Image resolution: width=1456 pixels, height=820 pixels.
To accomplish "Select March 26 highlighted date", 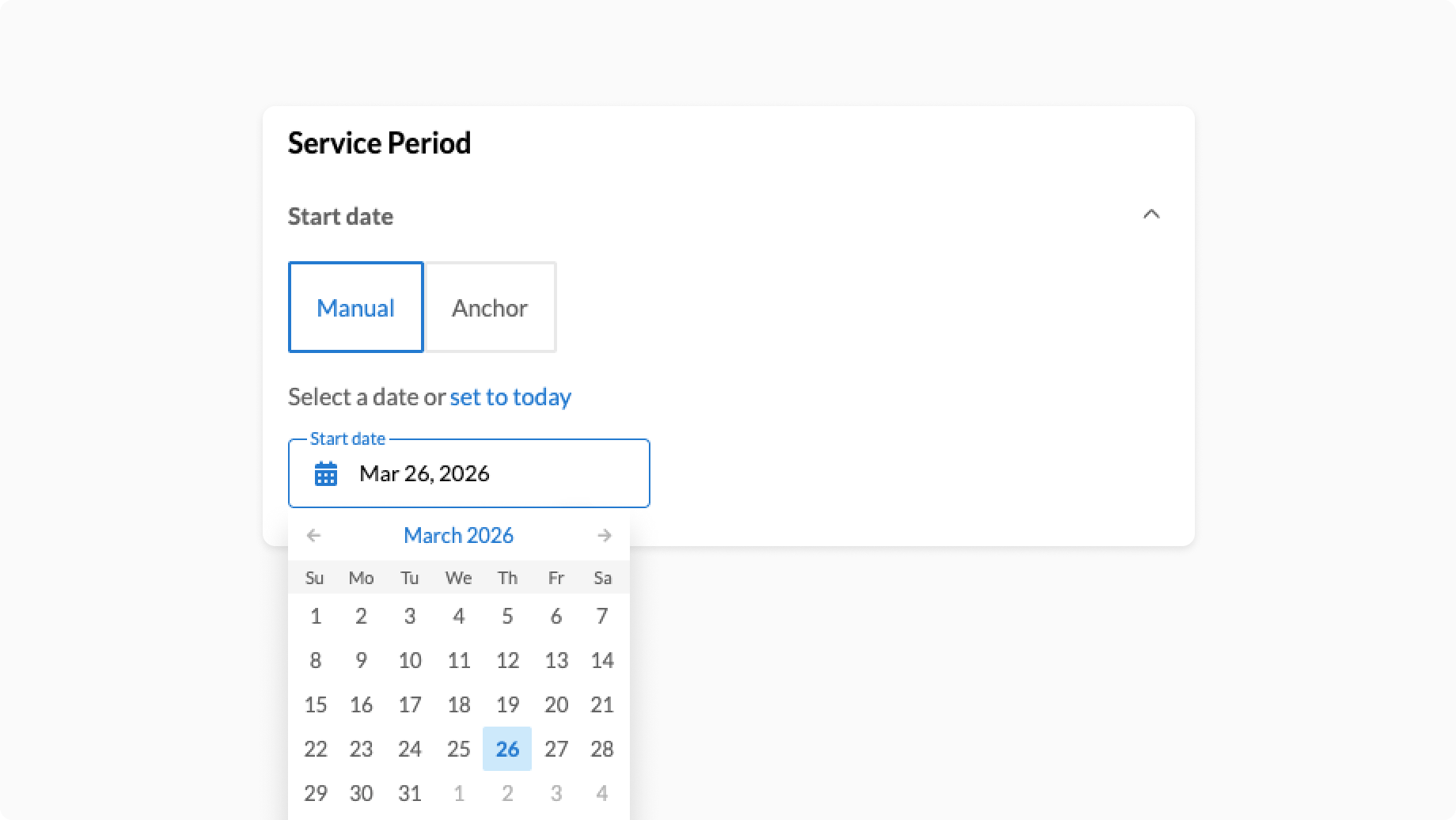I will pyautogui.click(x=507, y=749).
